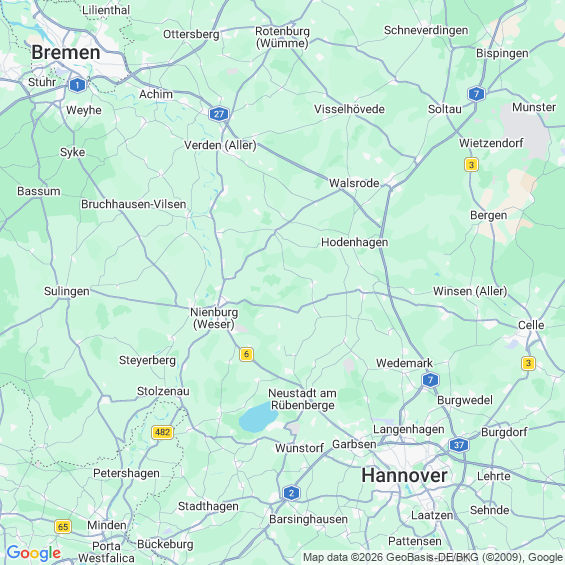Click the A27 highway shield near Achim
The image size is (565, 565).
click(219, 114)
